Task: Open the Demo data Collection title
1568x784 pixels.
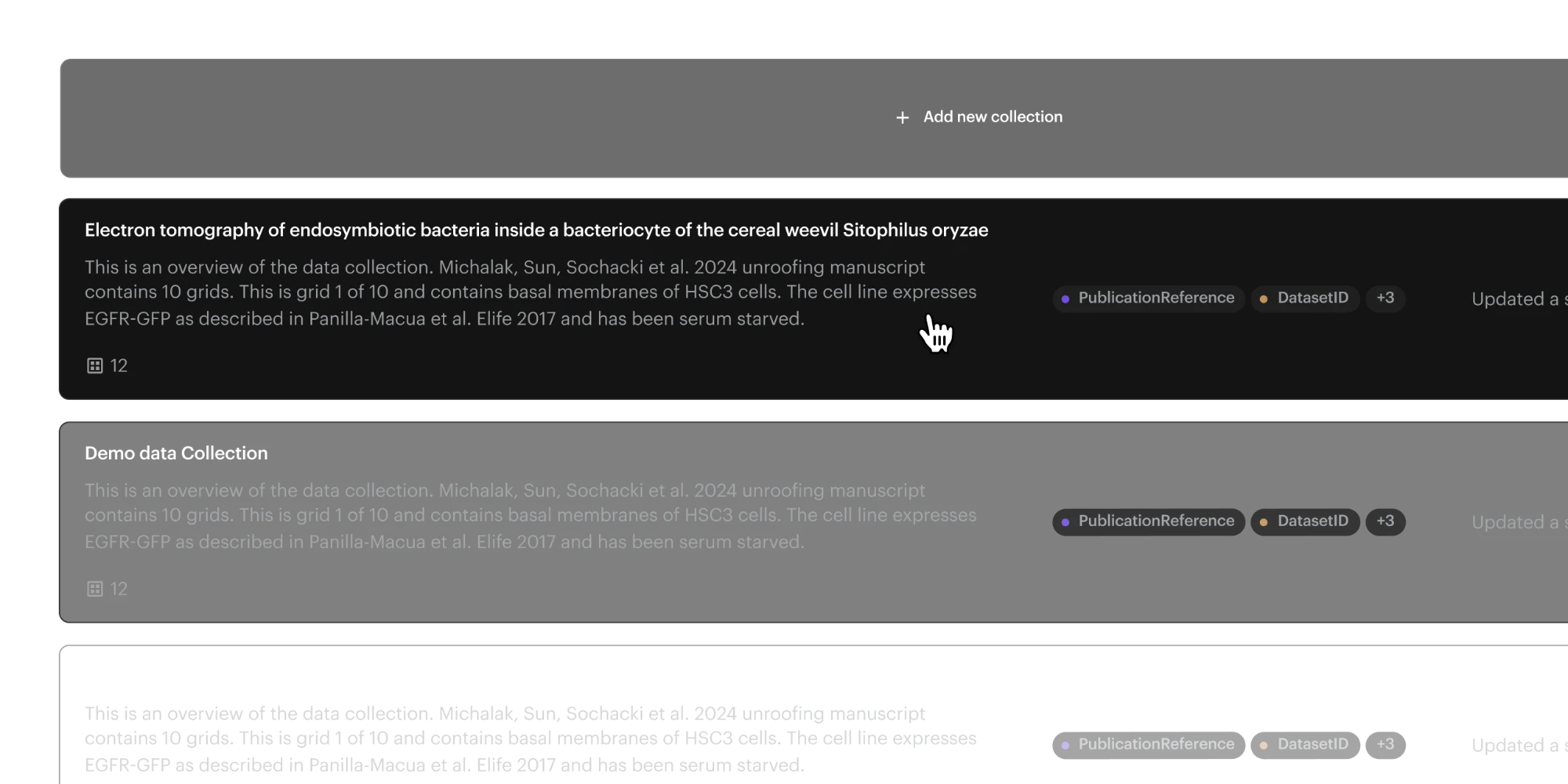Action: pyautogui.click(x=176, y=453)
